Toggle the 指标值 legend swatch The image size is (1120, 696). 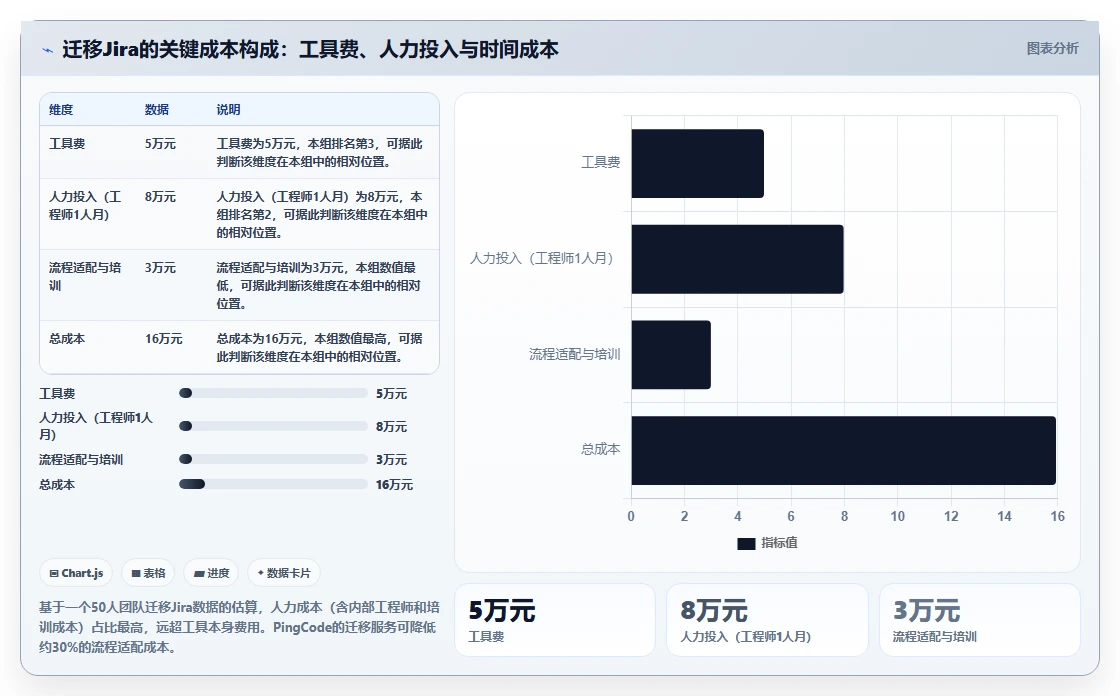746,544
